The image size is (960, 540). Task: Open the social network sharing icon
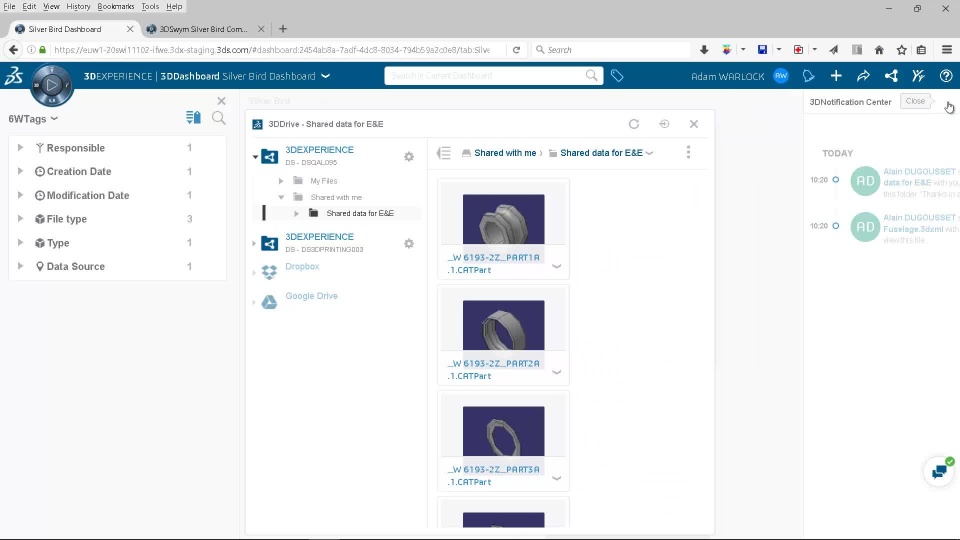click(891, 76)
